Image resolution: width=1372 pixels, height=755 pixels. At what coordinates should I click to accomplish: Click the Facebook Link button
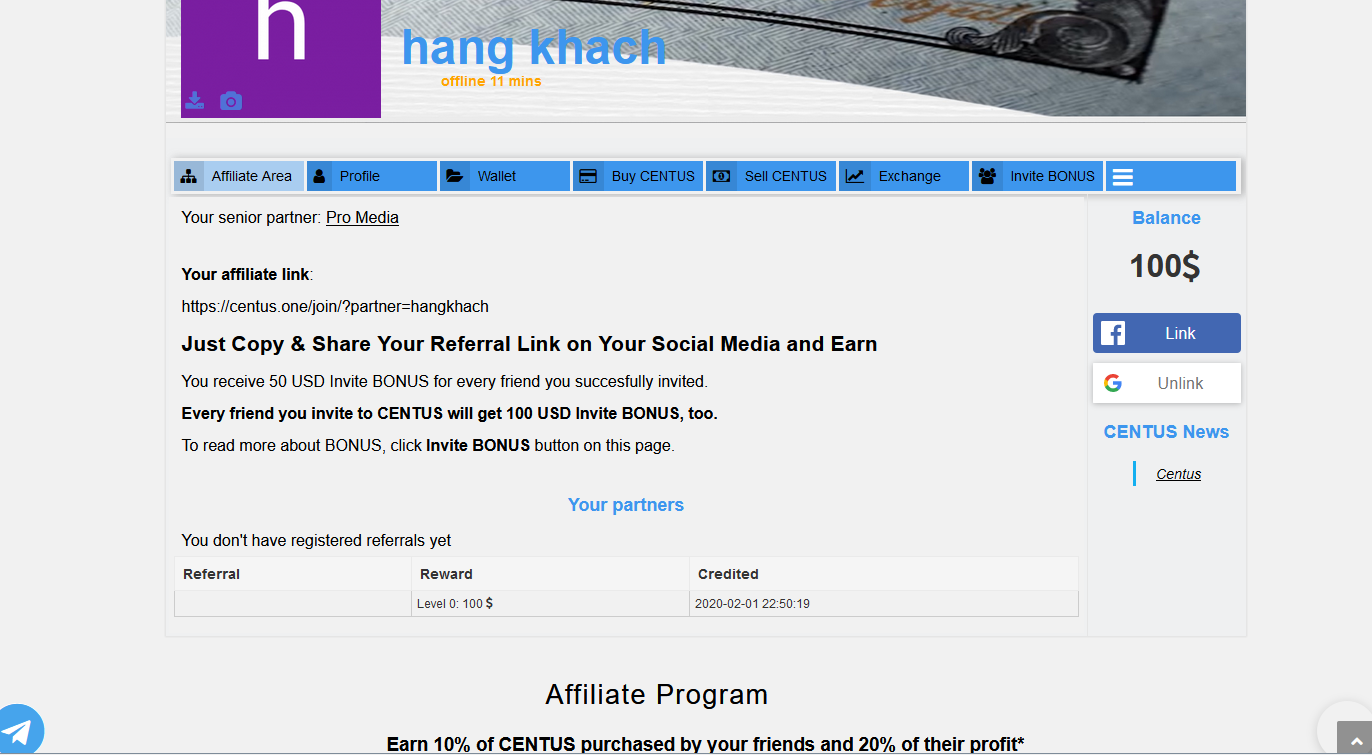(1167, 333)
